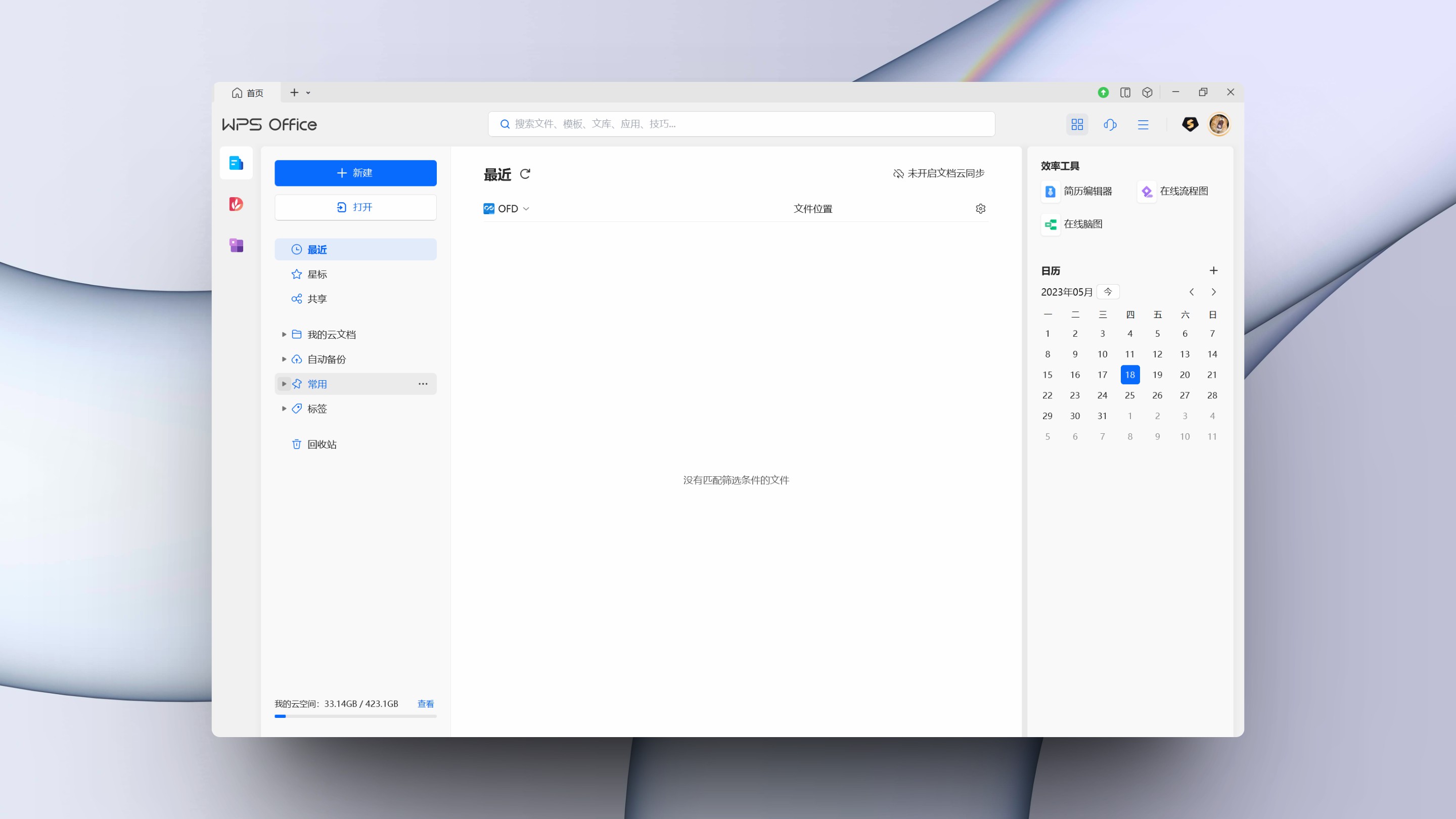Open new tab dropdown arrow beside plus
The height and width of the screenshot is (819, 1456).
coord(308,93)
